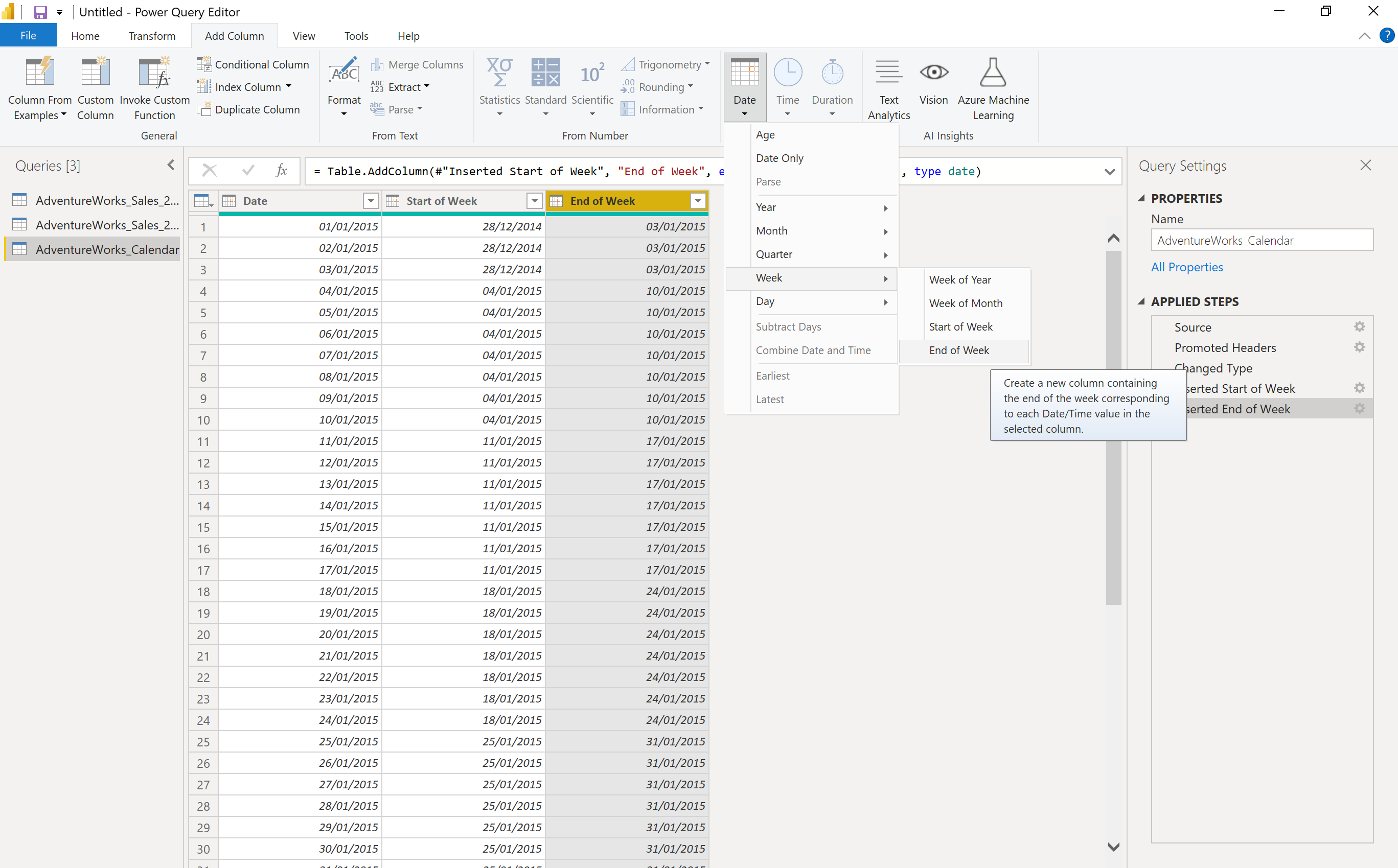Image resolution: width=1398 pixels, height=868 pixels.
Task: Open the Index Column dropdown
Action: click(288, 87)
